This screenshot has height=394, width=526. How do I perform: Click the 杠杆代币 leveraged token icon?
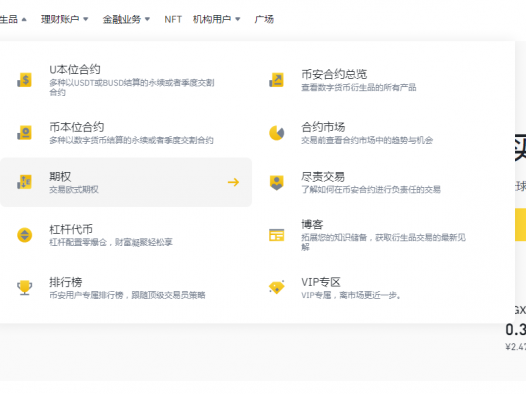[x=24, y=235]
